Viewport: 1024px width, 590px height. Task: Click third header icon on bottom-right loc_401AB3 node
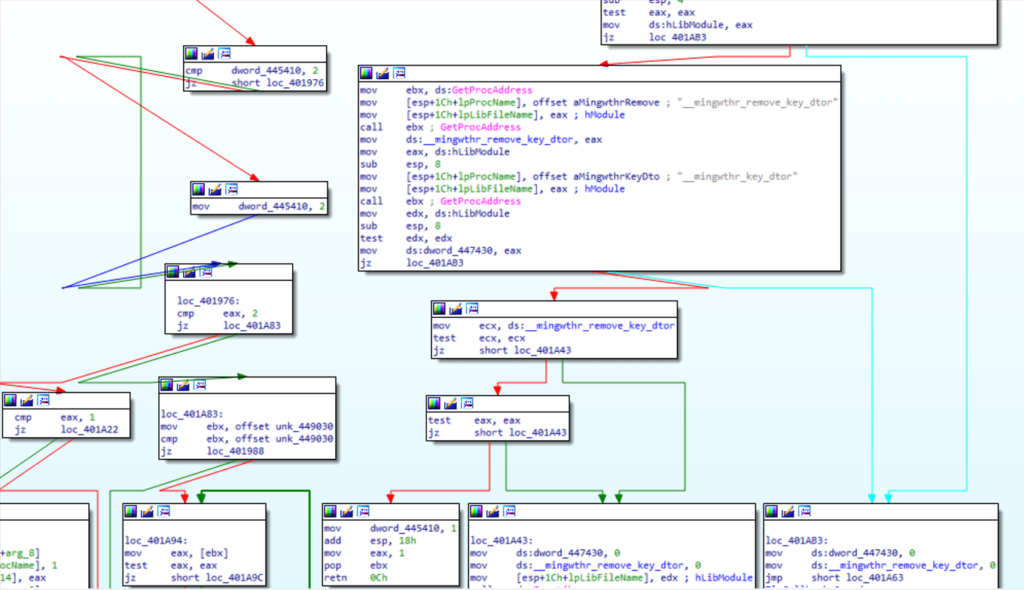click(x=805, y=511)
